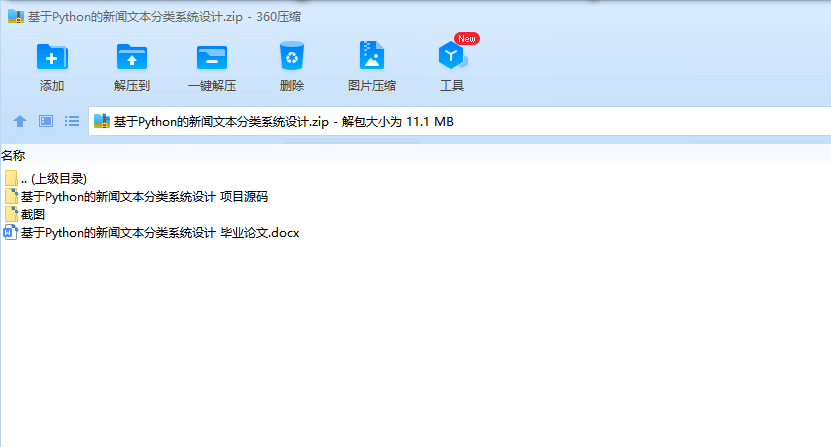Click the 360压缩 app icon in title bar
The width and height of the screenshot is (831, 447).
click(16, 16)
